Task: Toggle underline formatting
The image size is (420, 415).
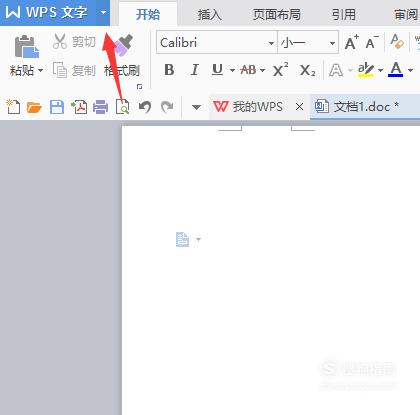Action: 217,70
